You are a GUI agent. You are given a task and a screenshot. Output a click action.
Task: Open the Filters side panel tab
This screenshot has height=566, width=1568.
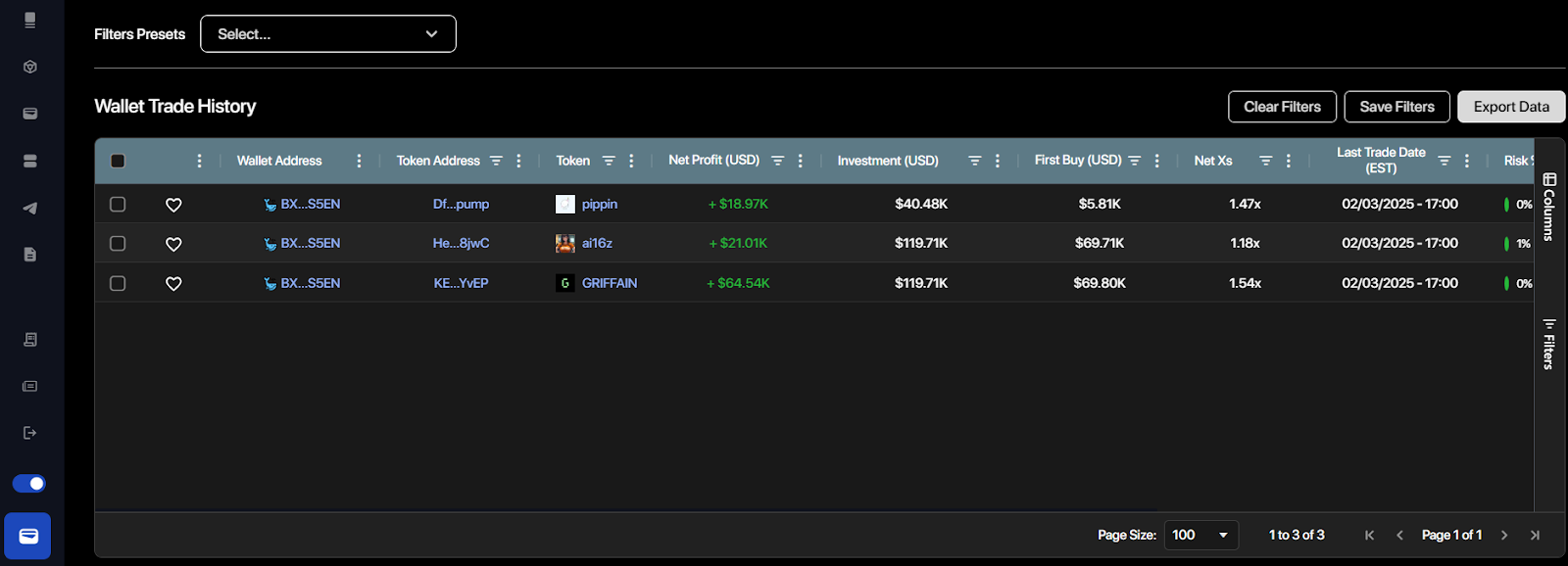pyautogui.click(x=1549, y=344)
